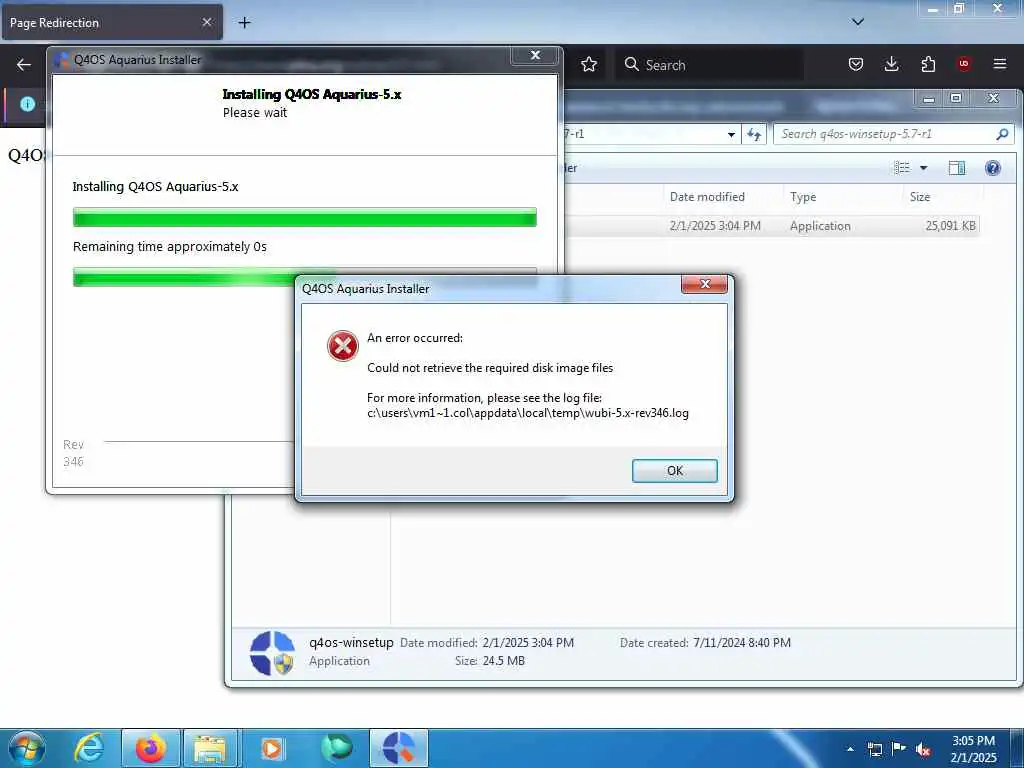Launch Internet Explorer from taskbar
The image size is (1024, 768).
89,748
